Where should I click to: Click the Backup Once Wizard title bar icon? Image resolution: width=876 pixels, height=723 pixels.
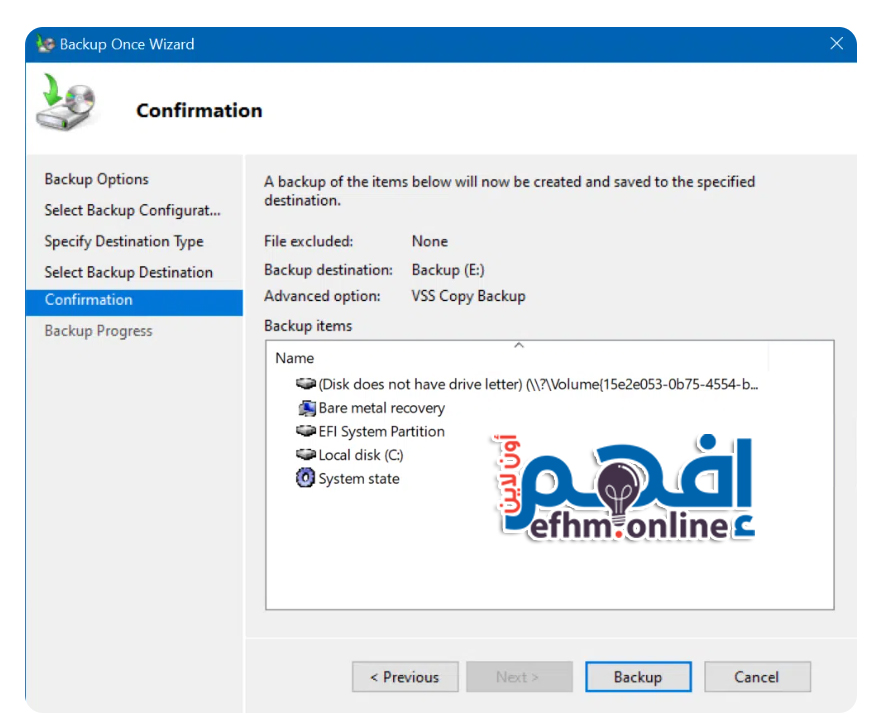point(45,44)
